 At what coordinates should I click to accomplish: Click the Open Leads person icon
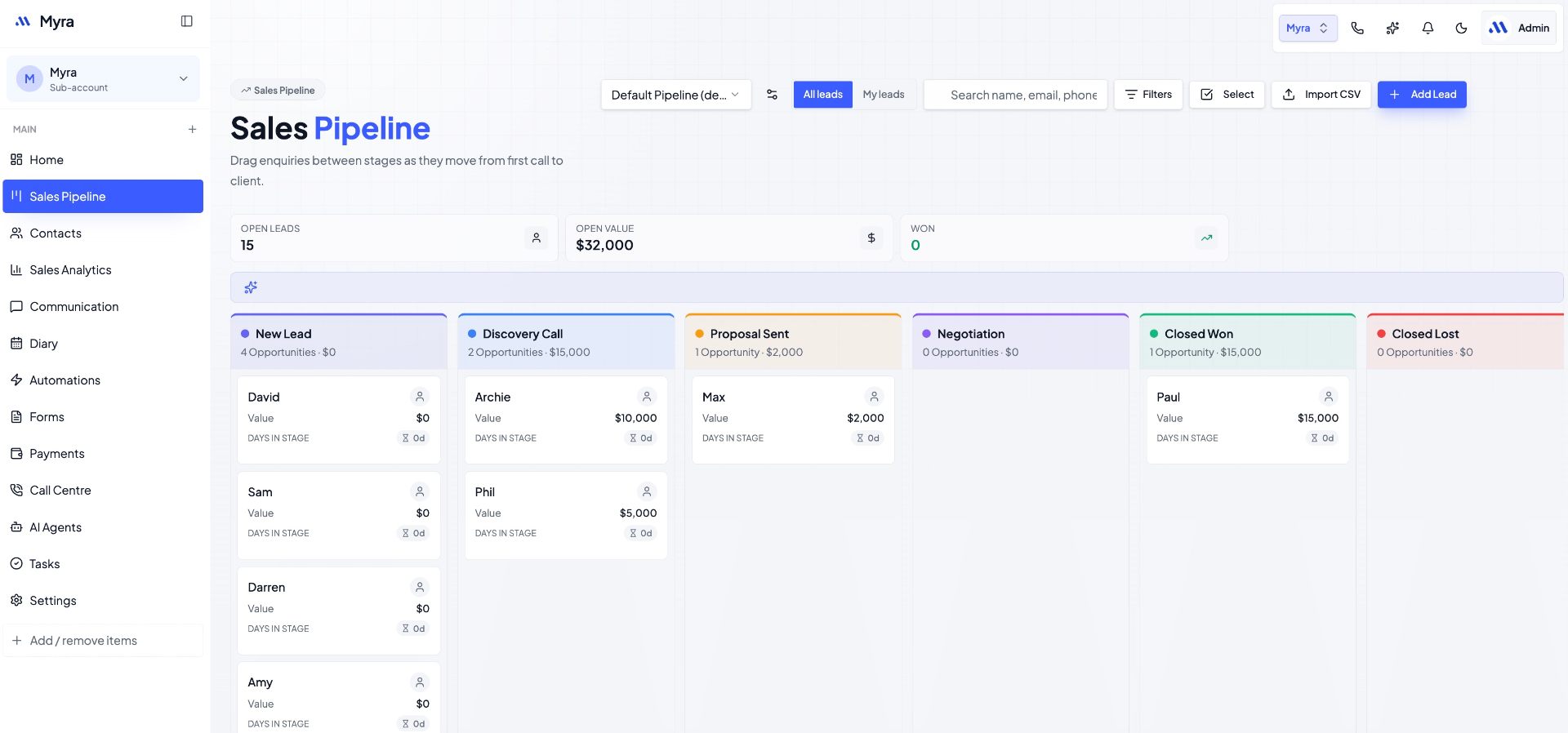click(537, 238)
